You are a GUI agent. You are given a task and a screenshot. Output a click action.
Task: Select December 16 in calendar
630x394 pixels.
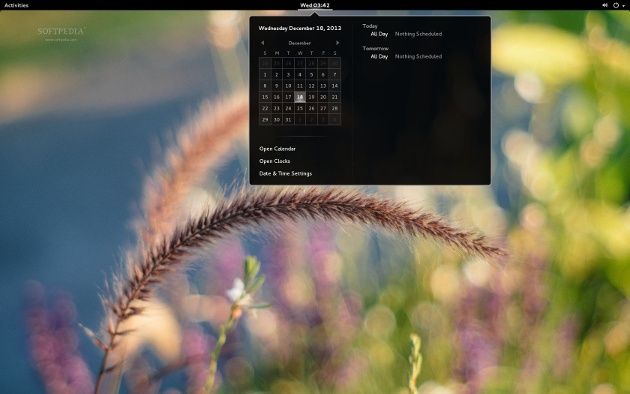[x=276, y=97]
